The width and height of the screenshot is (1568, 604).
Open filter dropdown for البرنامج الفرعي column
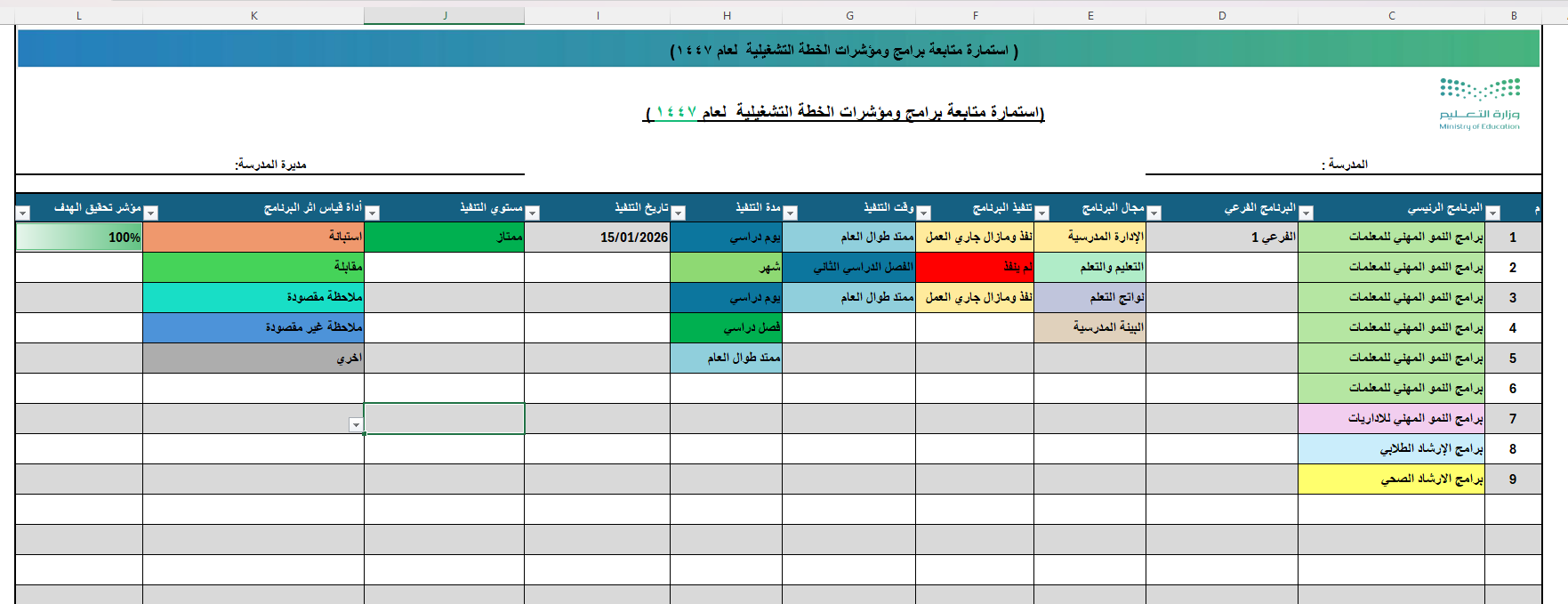(1307, 213)
